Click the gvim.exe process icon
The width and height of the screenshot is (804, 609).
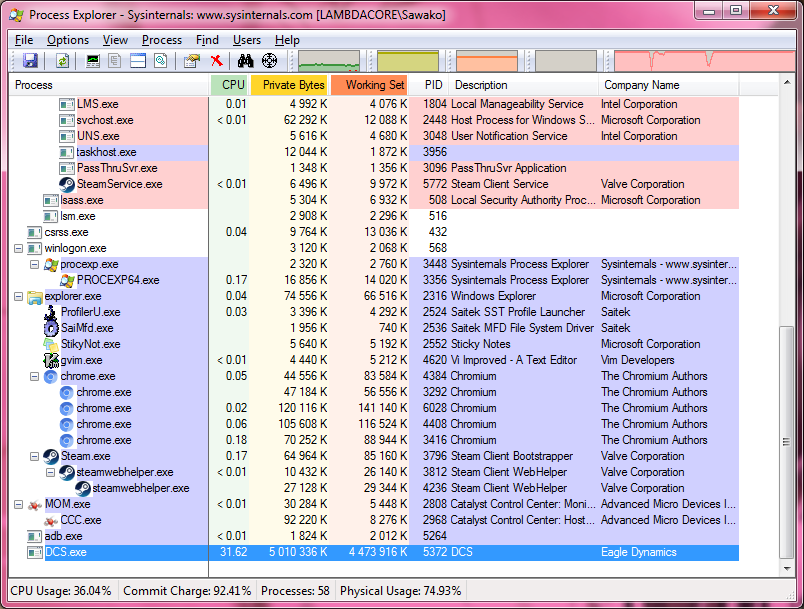(x=51, y=360)
